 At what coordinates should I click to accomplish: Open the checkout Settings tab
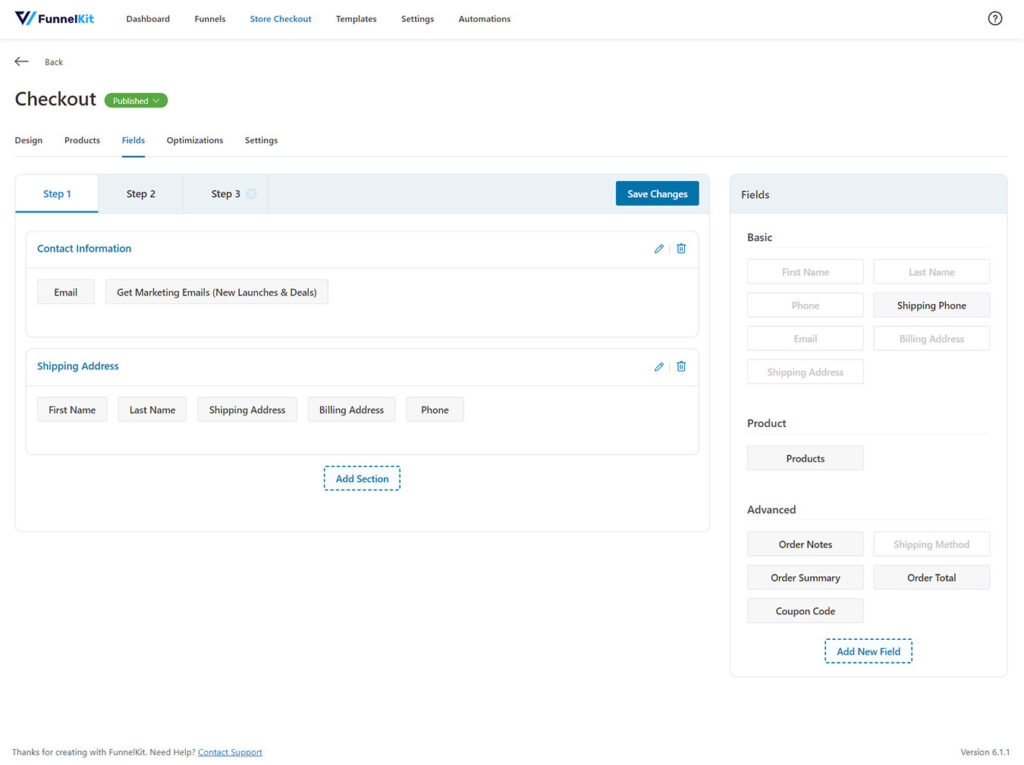click(261, 140)
